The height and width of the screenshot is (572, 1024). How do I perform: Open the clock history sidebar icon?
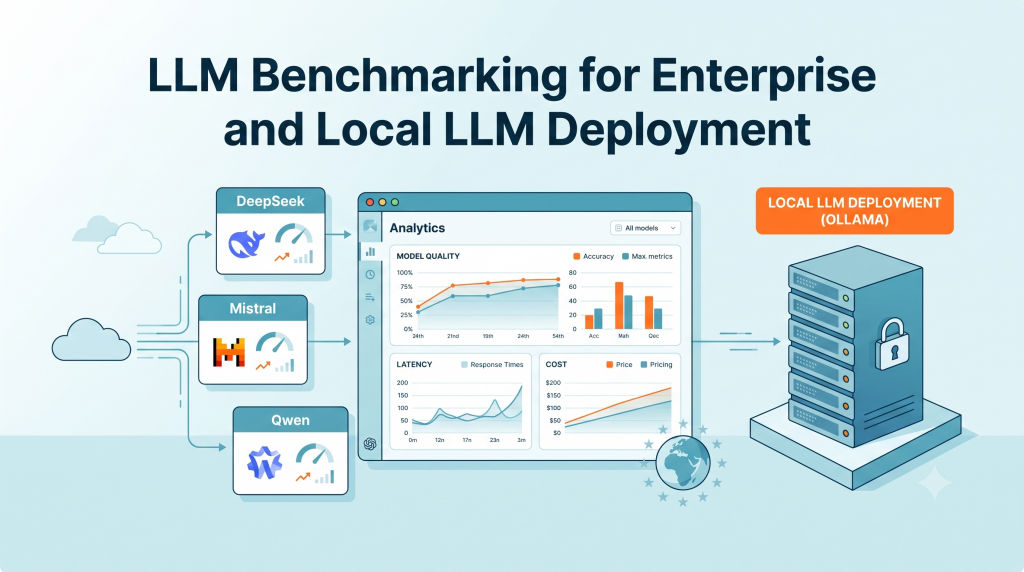point(370,274)
